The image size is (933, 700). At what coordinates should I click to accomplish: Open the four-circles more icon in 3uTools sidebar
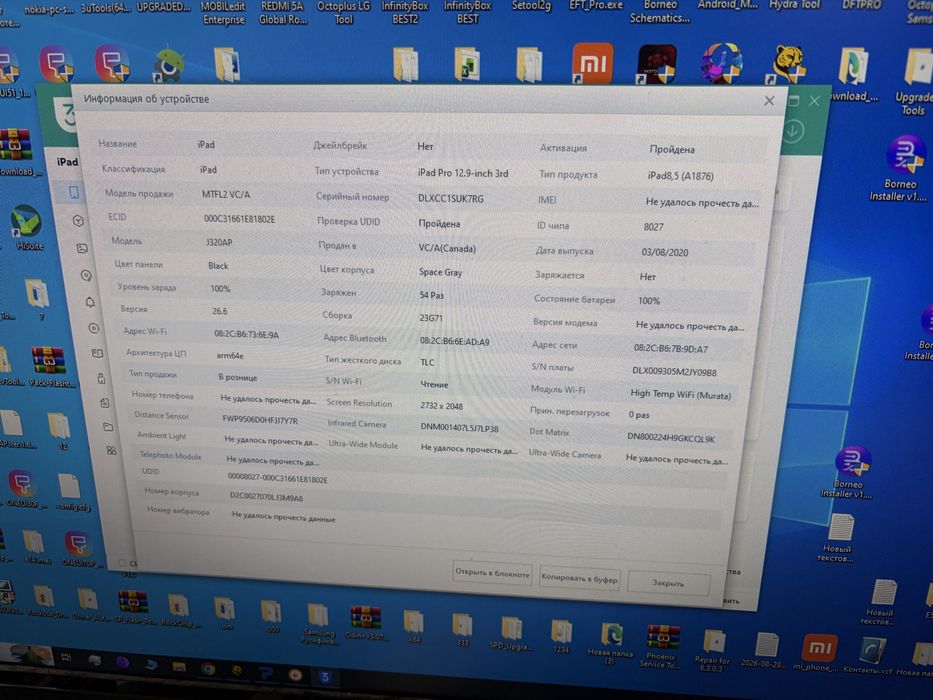click(111, 451)
